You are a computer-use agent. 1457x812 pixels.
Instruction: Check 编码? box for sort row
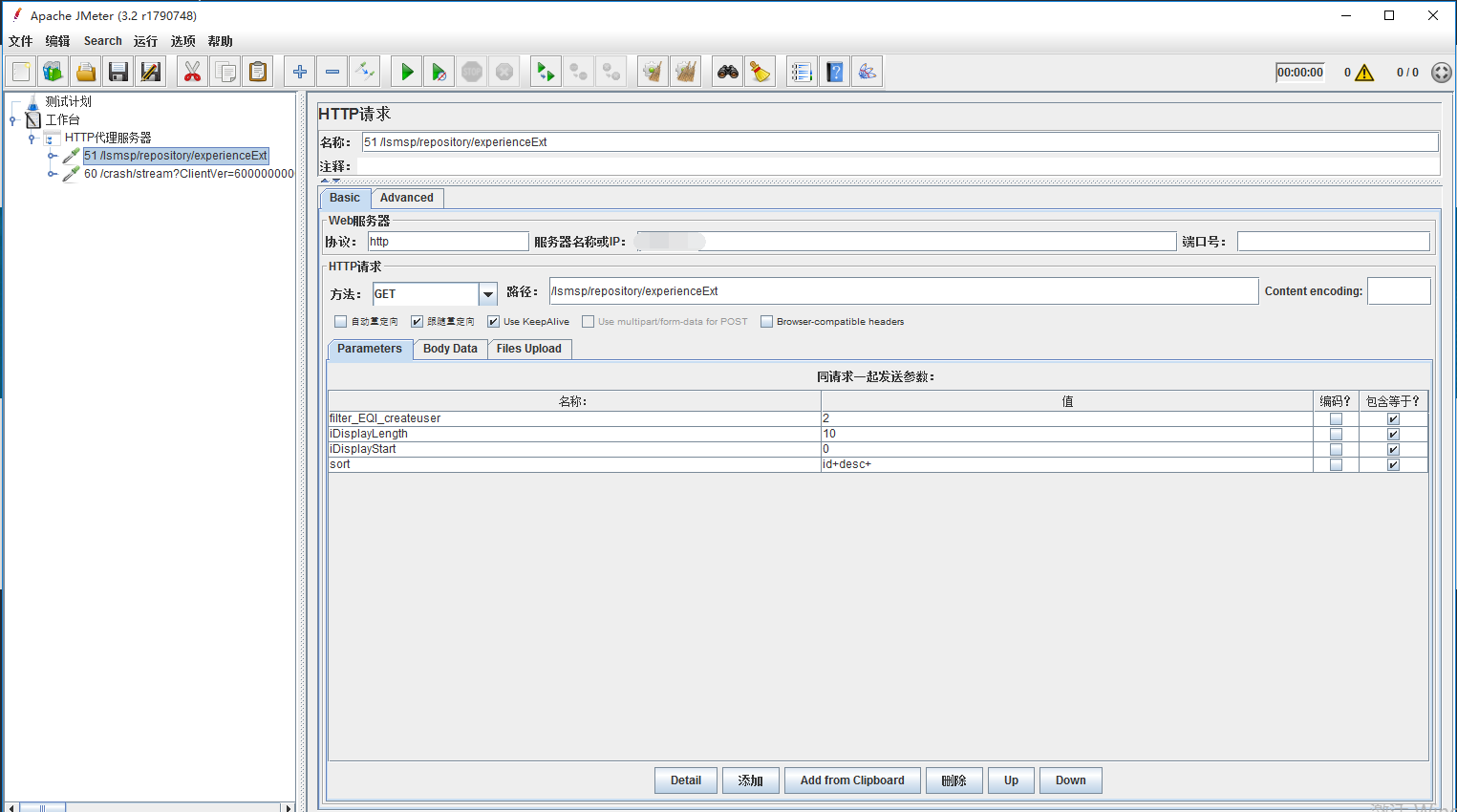point(1336,464)
